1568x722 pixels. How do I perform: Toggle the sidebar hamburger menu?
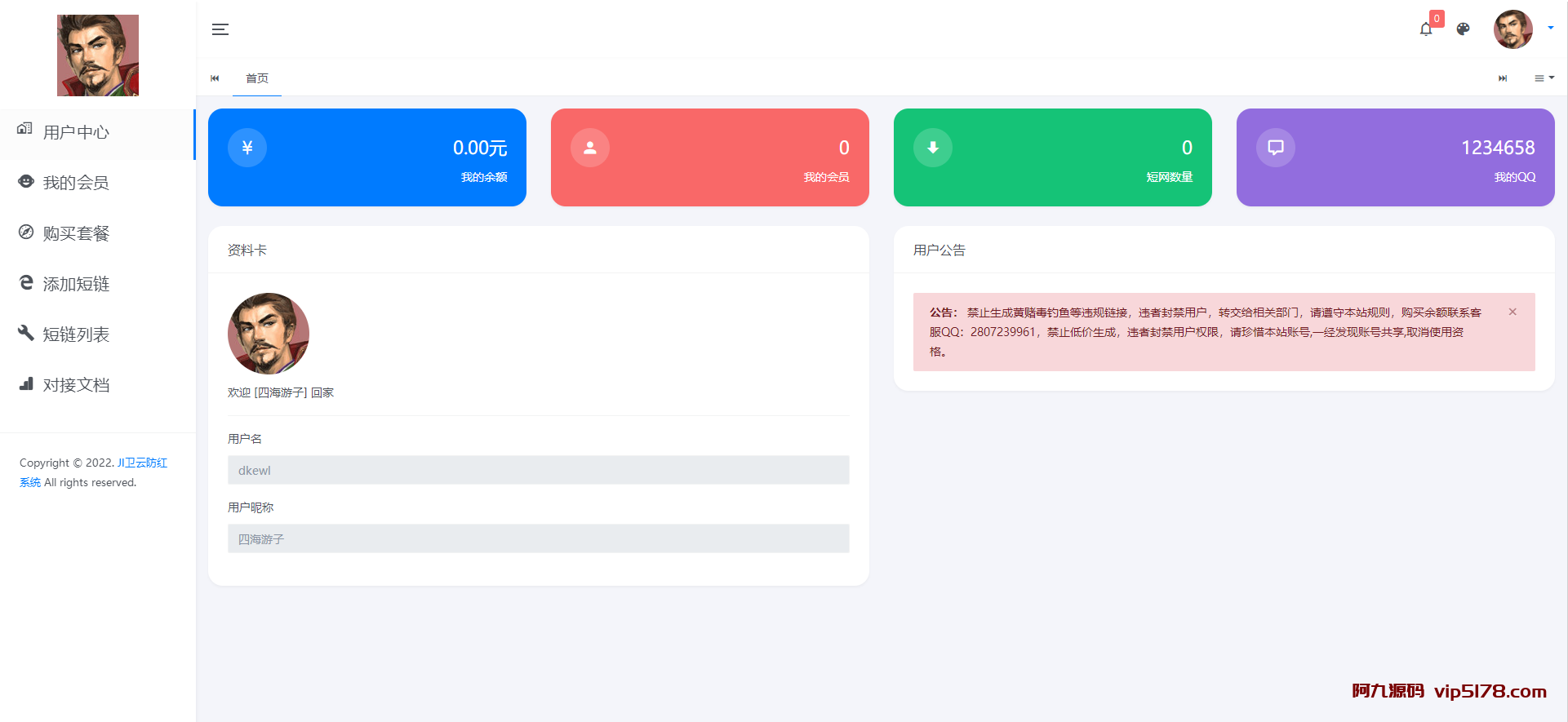tap(220, 29)
